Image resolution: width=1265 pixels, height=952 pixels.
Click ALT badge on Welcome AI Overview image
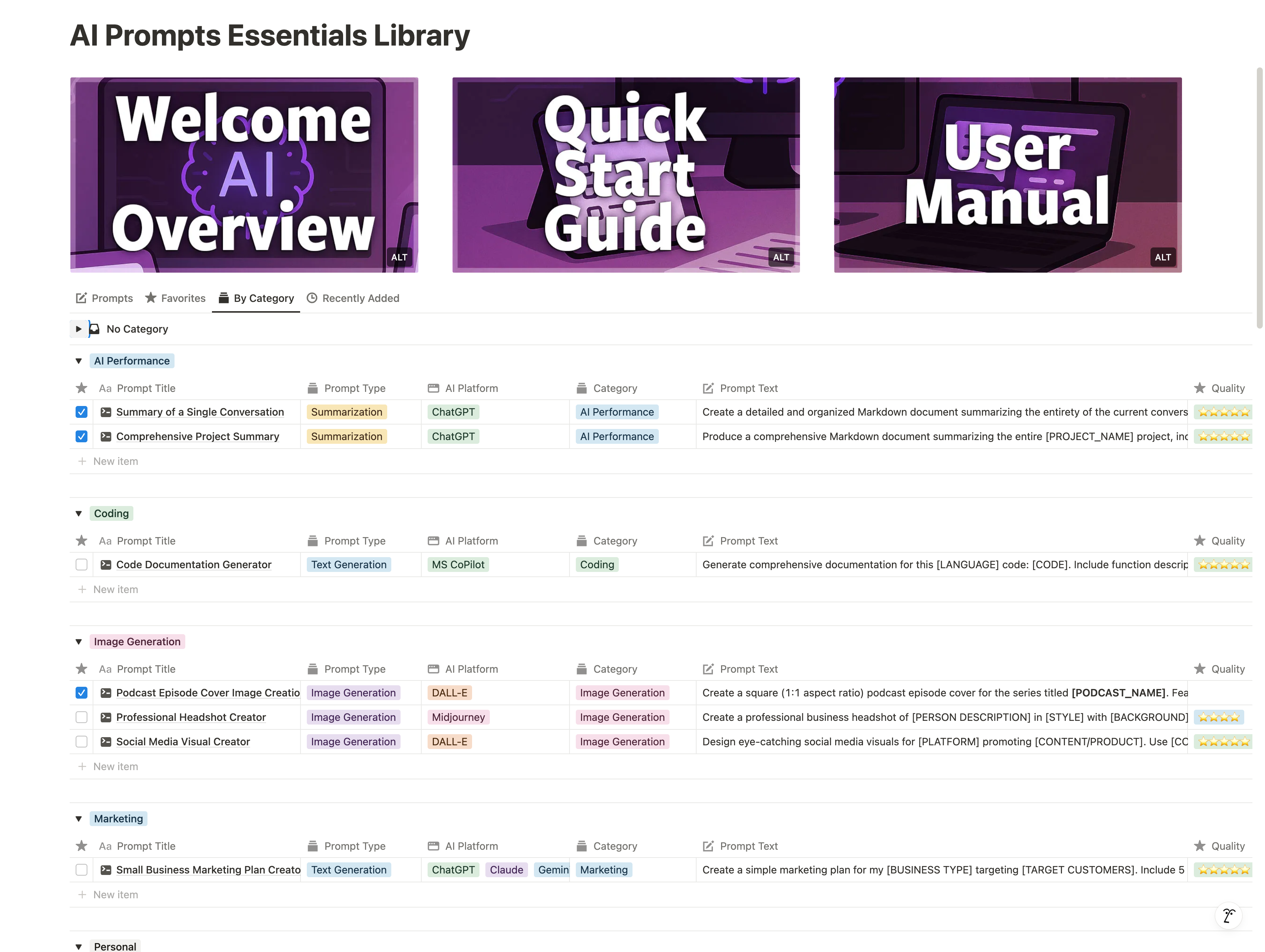point(399,257)
